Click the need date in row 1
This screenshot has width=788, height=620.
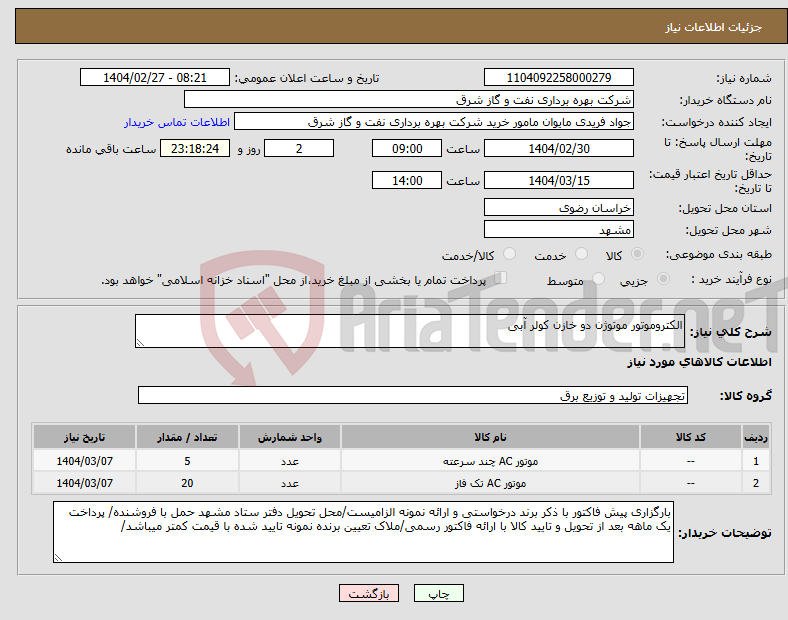[x=84, y=461]
